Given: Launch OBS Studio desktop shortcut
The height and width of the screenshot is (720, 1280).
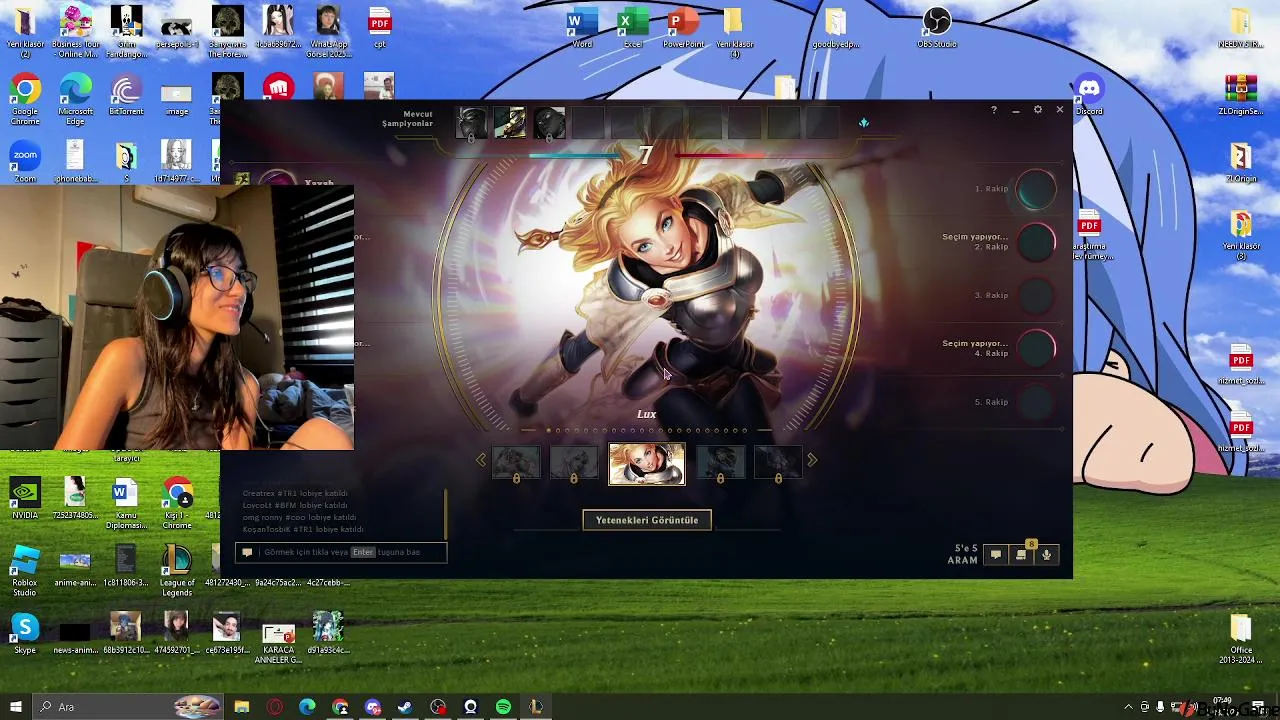Looking at the screenshot, I should (x=937, y=28).
